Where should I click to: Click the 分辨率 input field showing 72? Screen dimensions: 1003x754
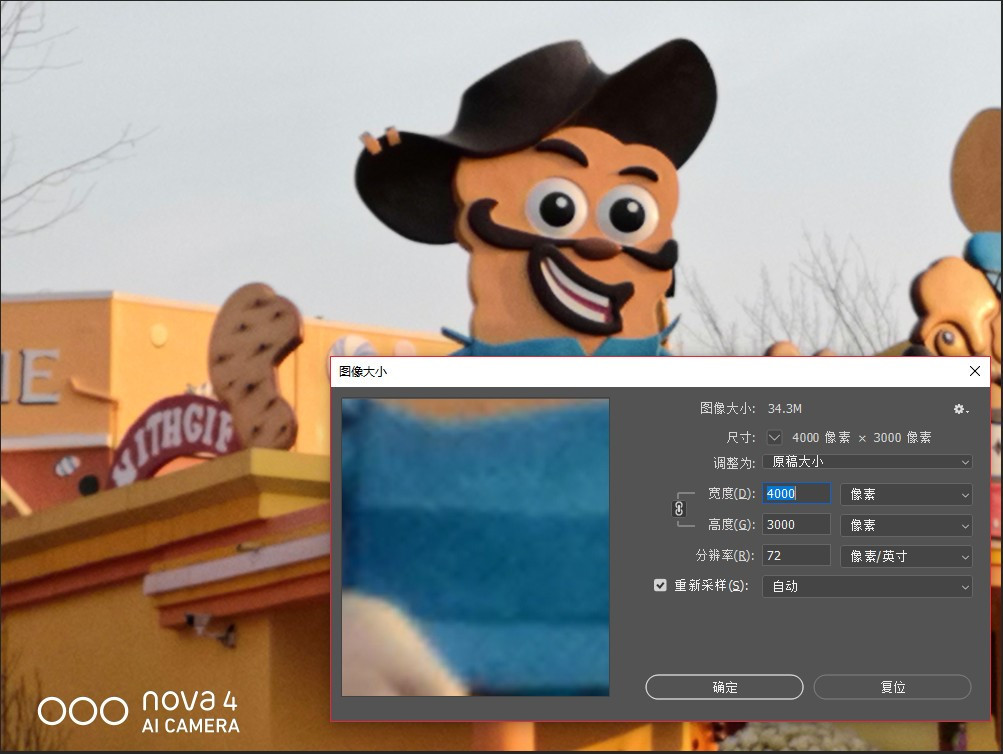796,556
